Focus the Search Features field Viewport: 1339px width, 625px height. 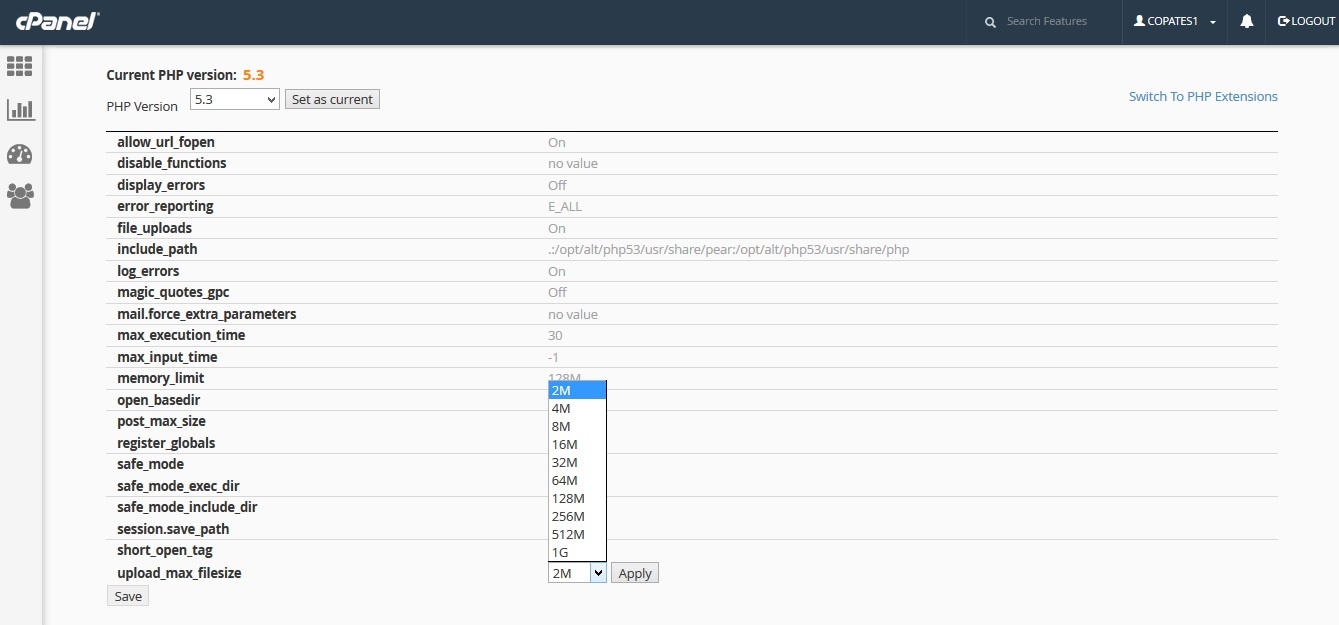click(1047, 21)
